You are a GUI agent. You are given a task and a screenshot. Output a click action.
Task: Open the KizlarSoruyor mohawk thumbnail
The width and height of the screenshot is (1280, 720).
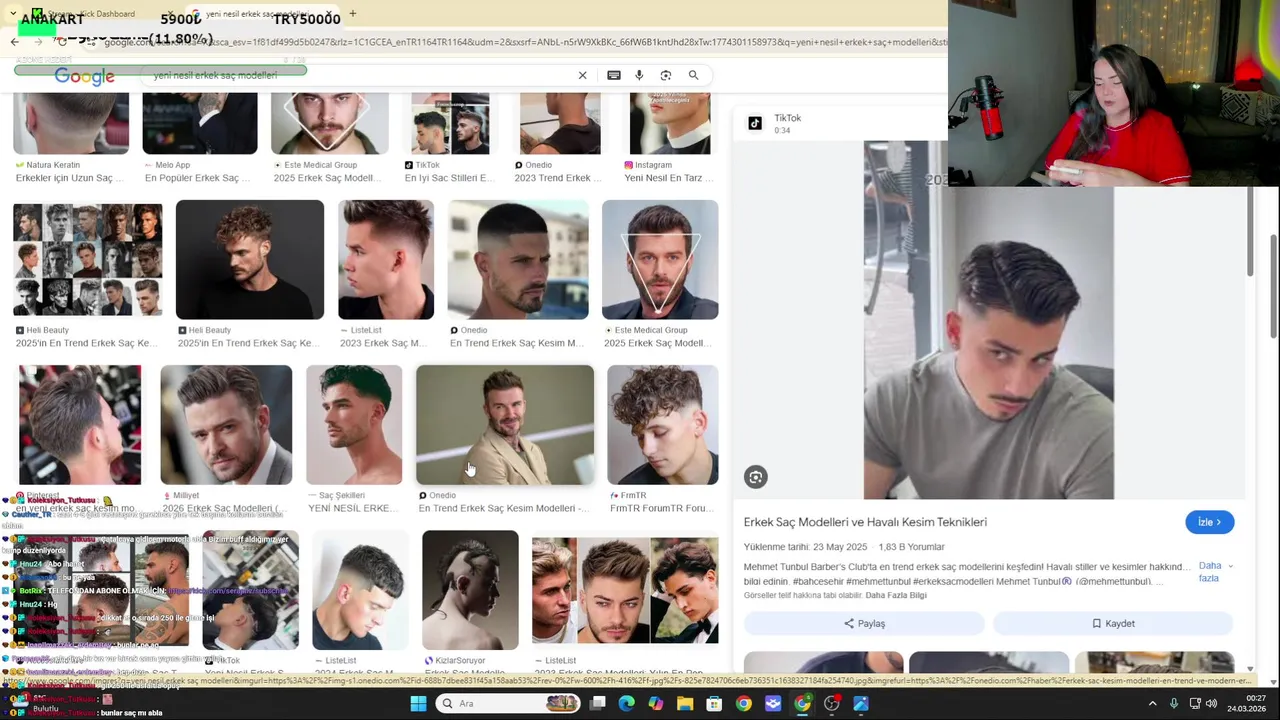click(470, 590)
